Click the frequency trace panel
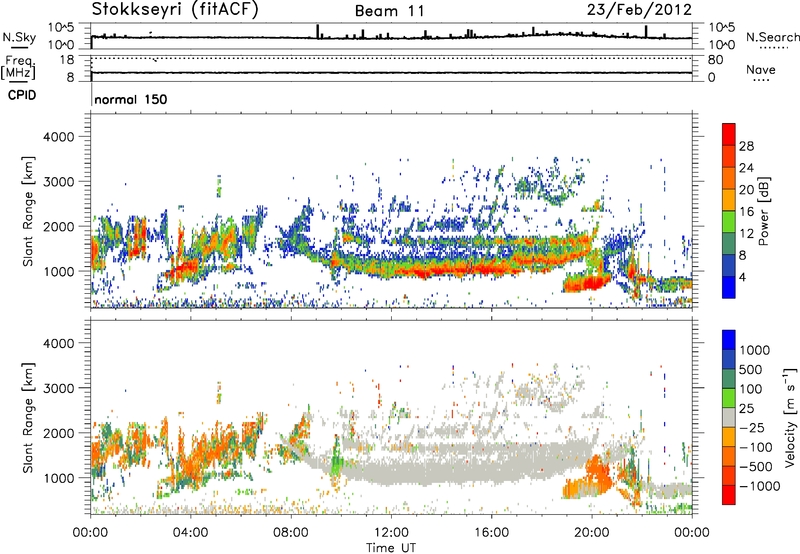Viewport: 800px width, 554px height. pyautogui.click(x=391, y=68)
